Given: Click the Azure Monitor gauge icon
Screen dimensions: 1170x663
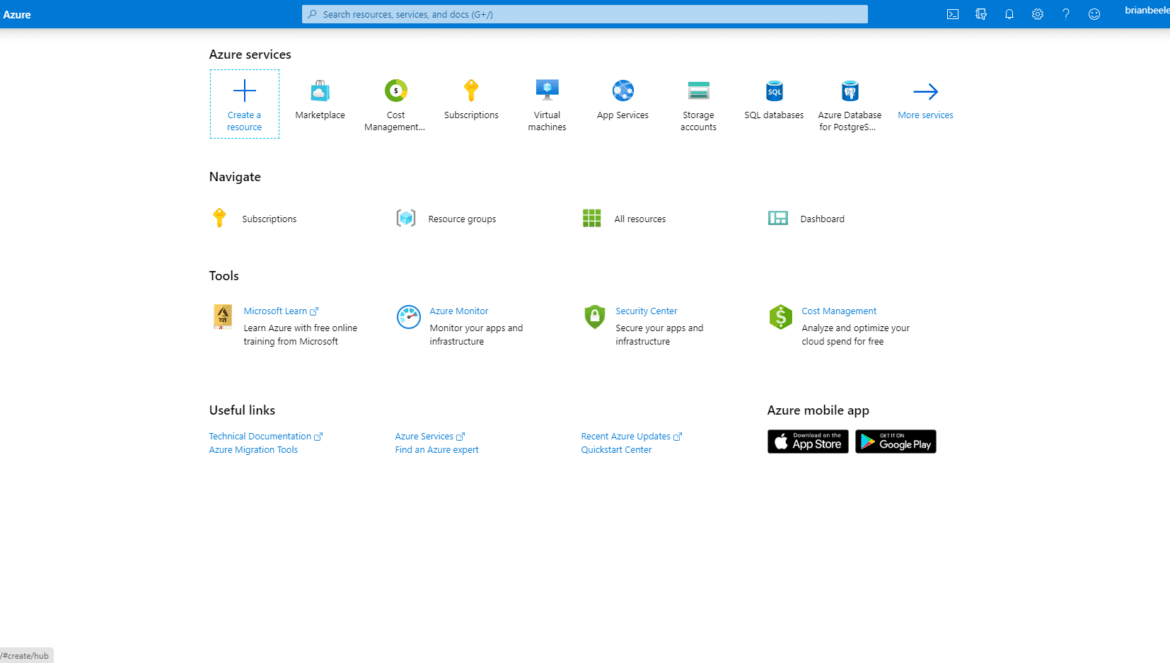Looking at the screenshot, I should click(408, 316).
